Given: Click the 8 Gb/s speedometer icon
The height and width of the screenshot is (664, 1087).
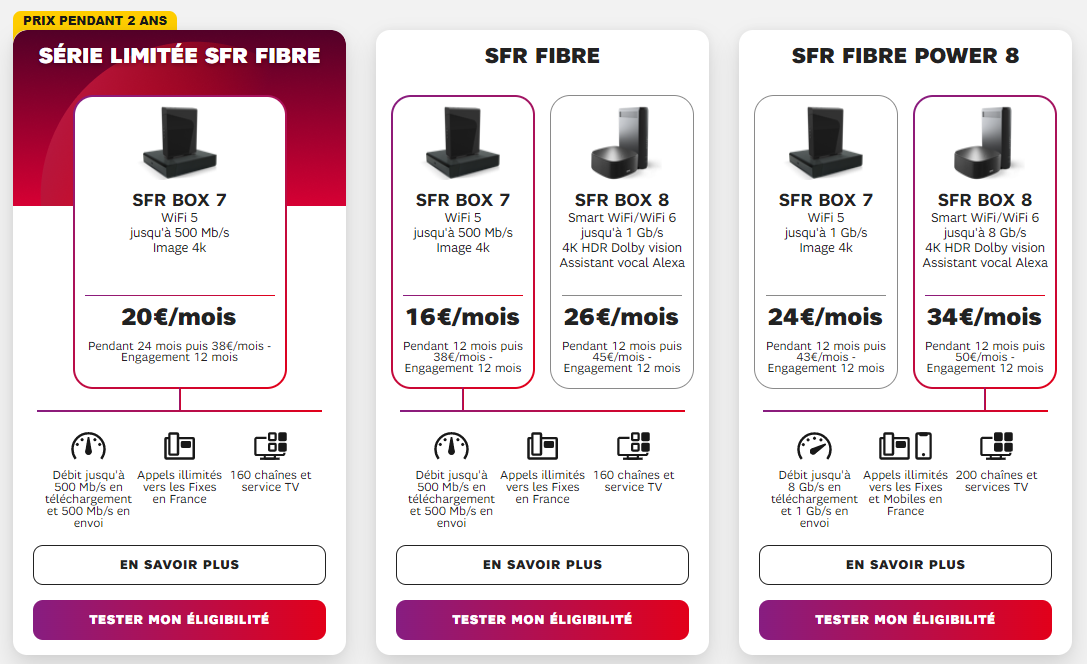Looking at the screenshot, I should coord(814,446).
